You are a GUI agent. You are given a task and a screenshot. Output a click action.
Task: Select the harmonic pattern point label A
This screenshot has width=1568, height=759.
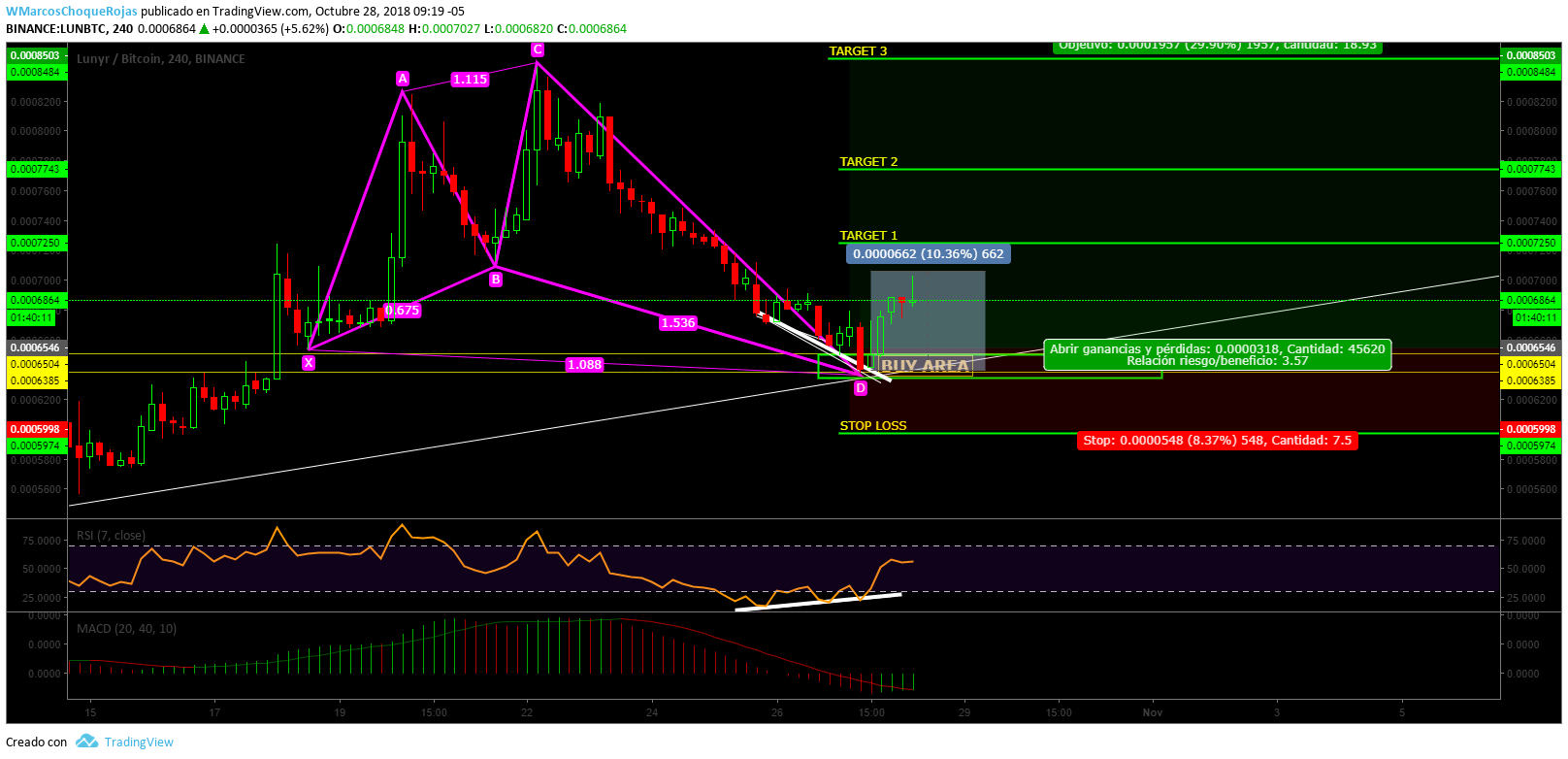402,79
